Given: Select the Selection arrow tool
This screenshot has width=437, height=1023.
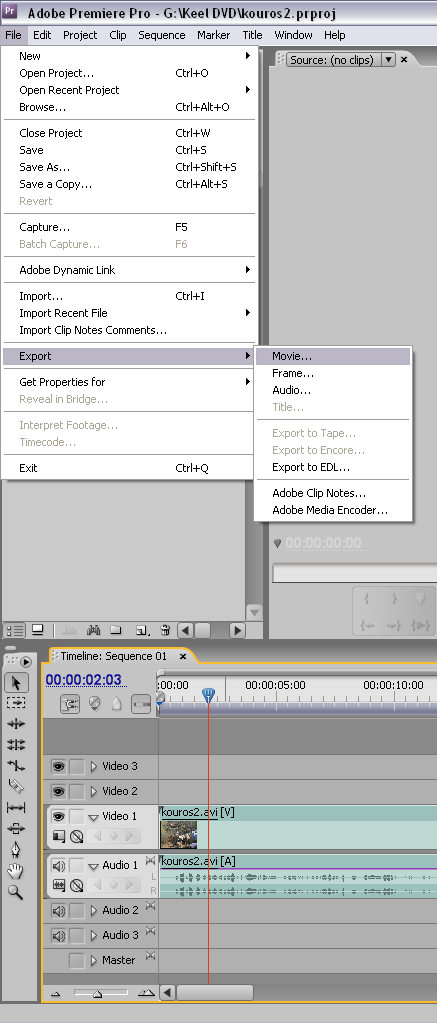Looking at the screenshot, I should pyautogui.click(x=16, y=682).
